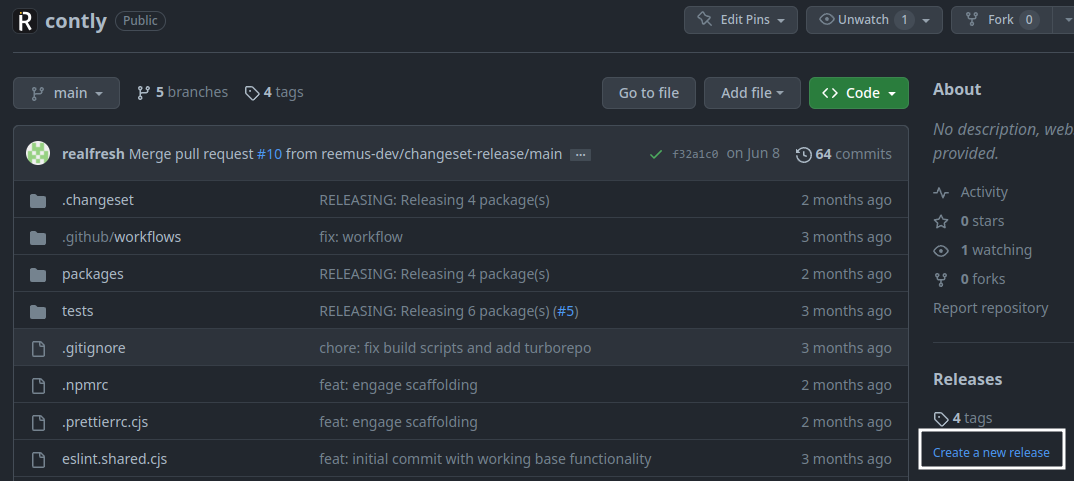
Task: Click the .github/workflows folder icon
Action: pos(38,237)
